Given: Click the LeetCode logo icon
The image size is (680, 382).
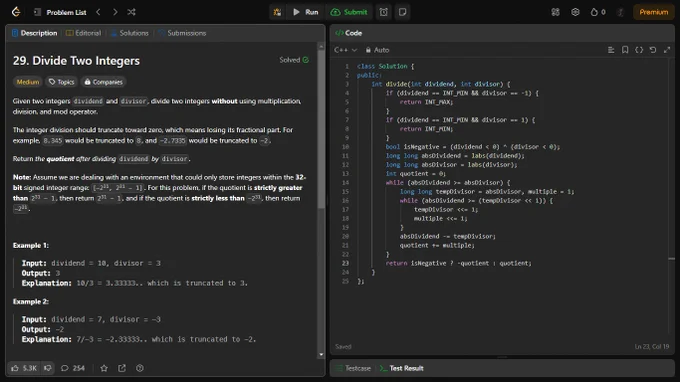Looking at the screenshot, I should [16, 12].
